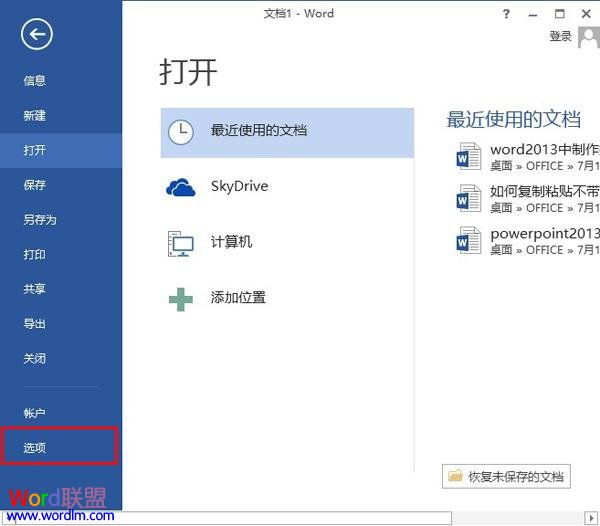The width and height of the screenshot is (600, 526).
Task: Choose 另存为 from the sidebar
Action: [x=40, y=220]
